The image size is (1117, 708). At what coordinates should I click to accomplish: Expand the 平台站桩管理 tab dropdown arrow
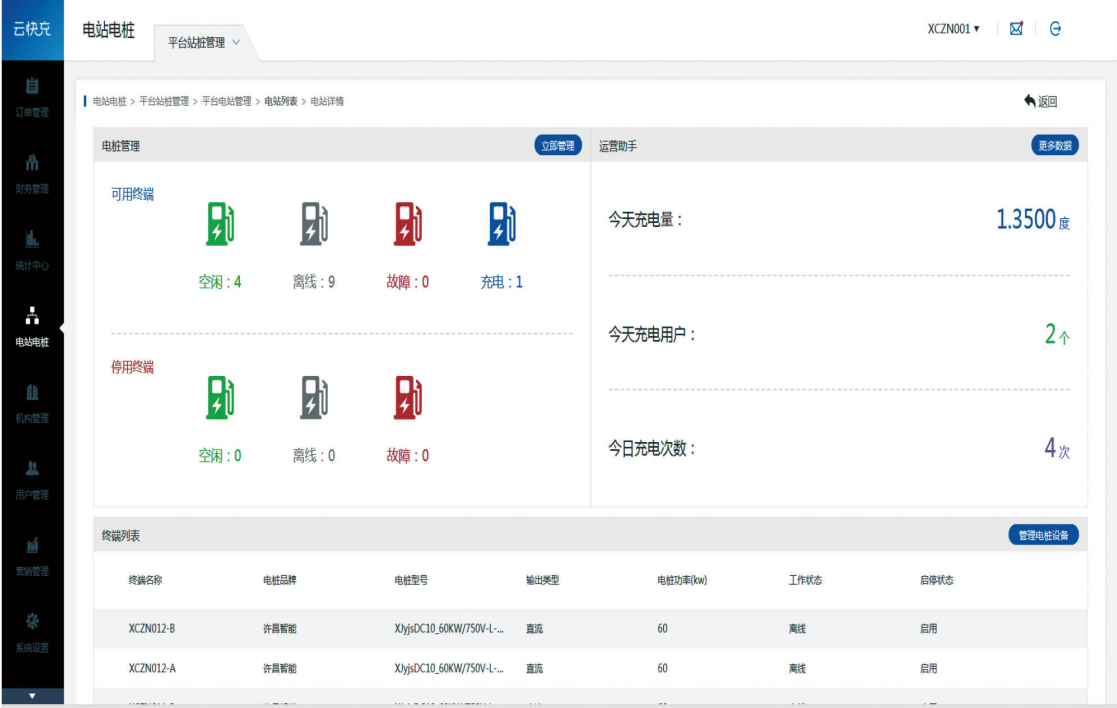pyautogui.click(x=236, y=42)
